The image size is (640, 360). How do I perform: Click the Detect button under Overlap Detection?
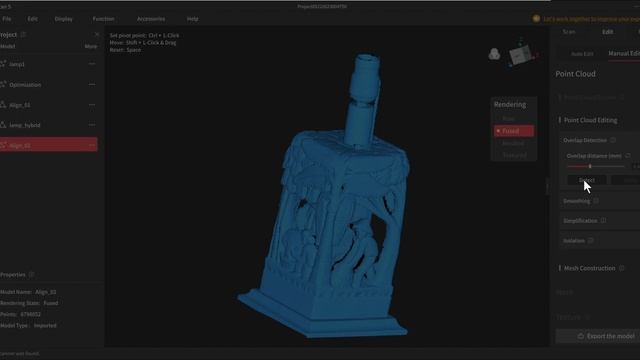pos(587,180)
